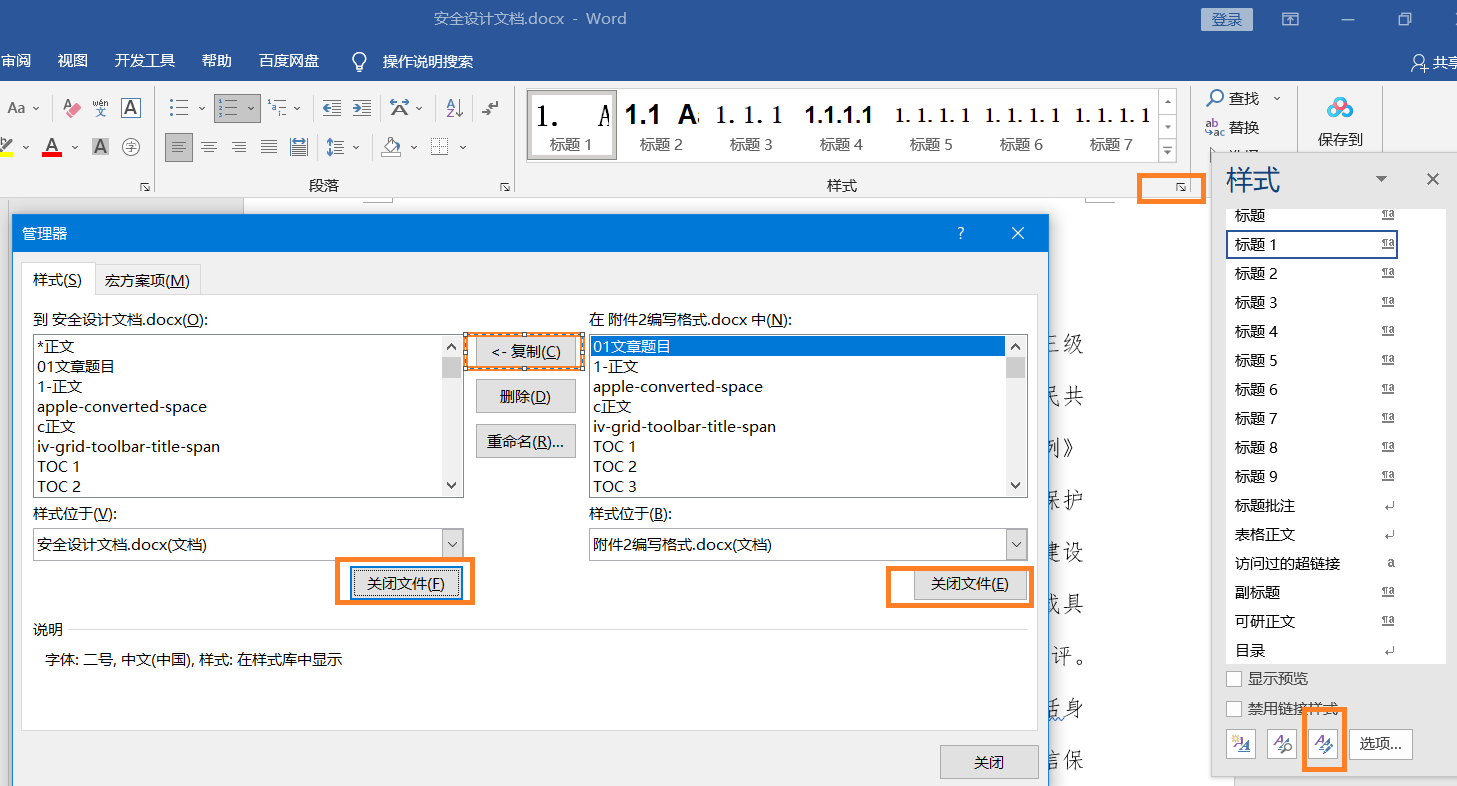1457x786 pixels.
Task: Expand the styles gallery More arrow
Action: [x=1167, y=151]
